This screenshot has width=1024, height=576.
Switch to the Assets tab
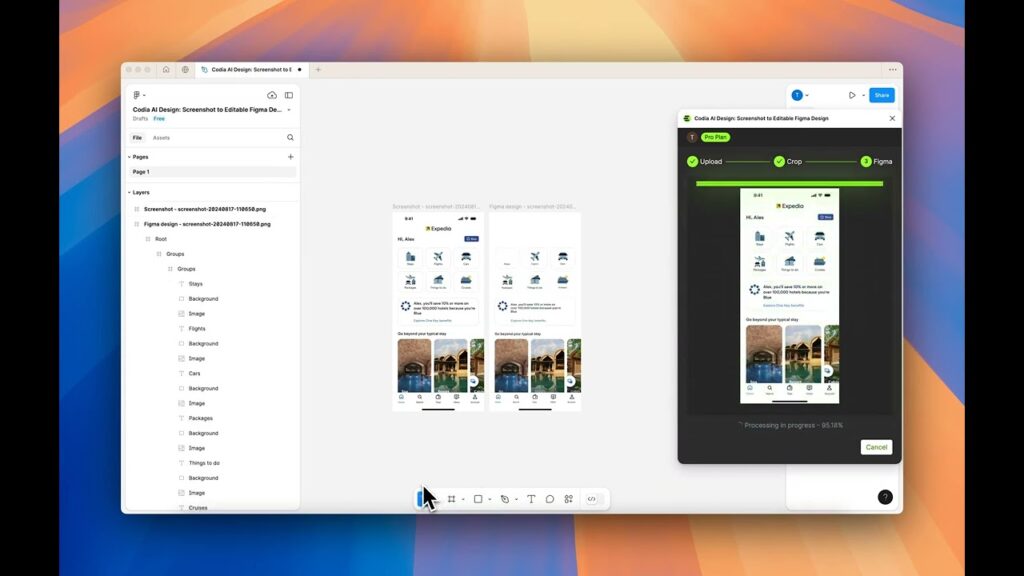161,138
